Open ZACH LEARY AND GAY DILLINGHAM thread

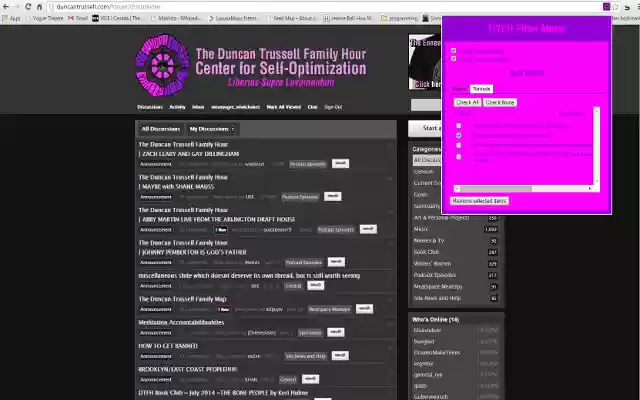189,154
